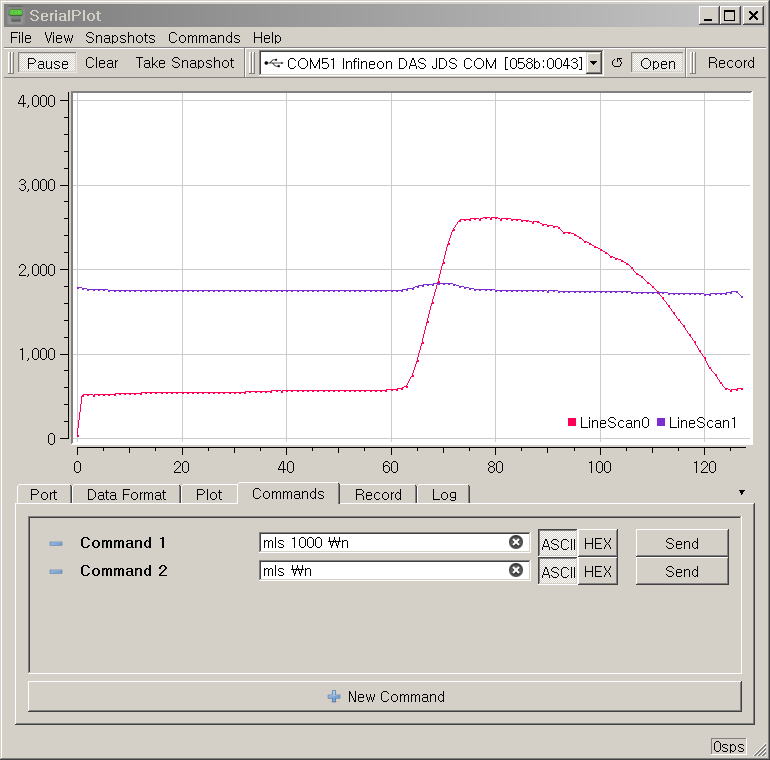Click the 0sps status bar indicator
Viewport: 770px width, 760px height.
tap(728, 747)
